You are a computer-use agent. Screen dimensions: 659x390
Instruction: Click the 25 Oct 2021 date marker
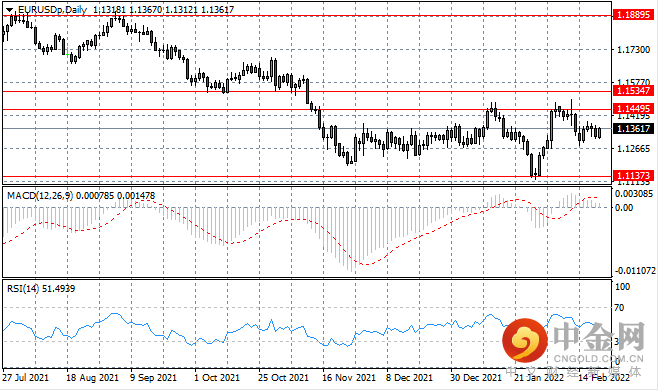tap(283, 377)
